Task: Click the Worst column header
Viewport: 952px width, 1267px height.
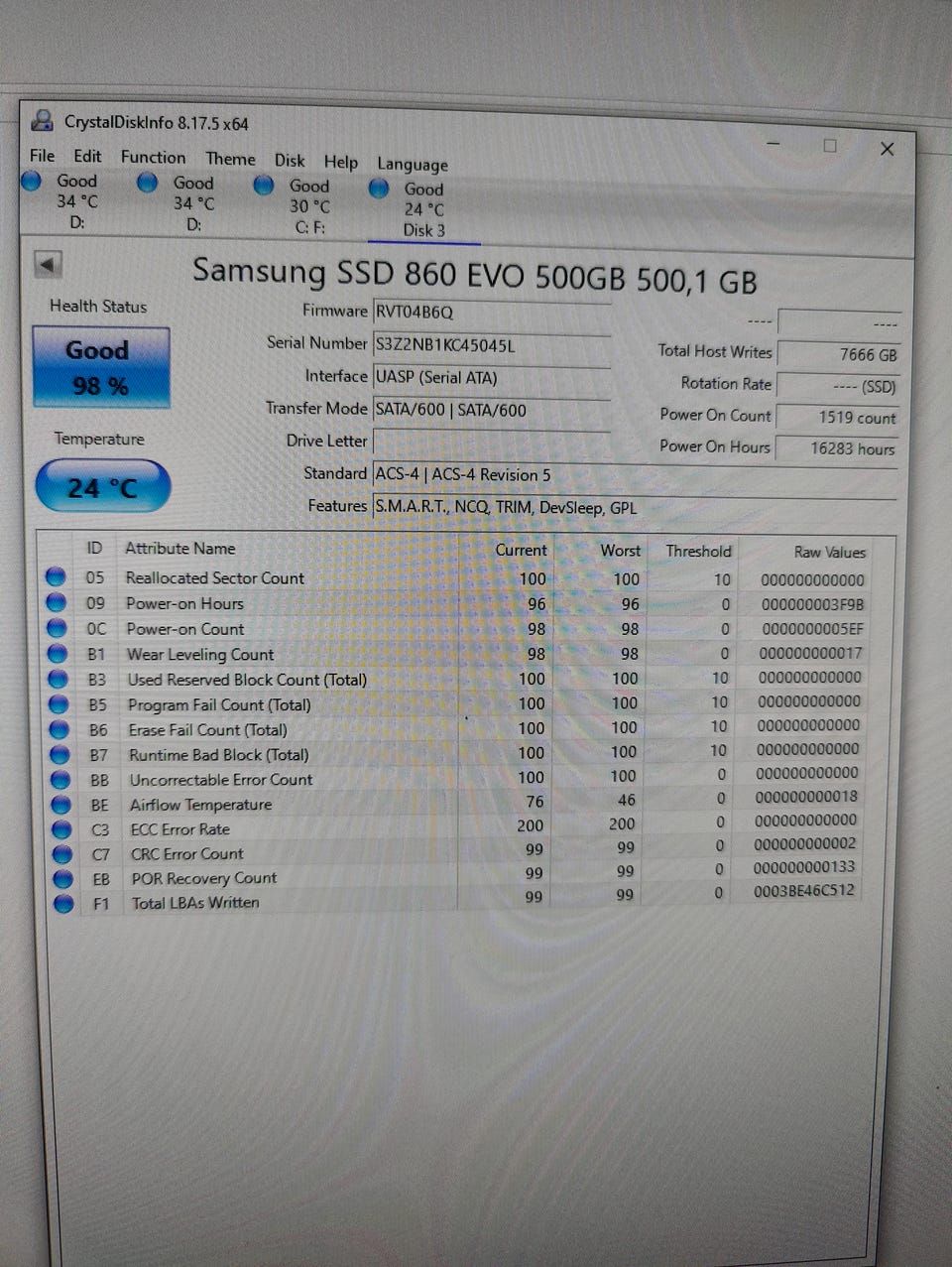Action: pyautogui.click(x=620, y=551)
